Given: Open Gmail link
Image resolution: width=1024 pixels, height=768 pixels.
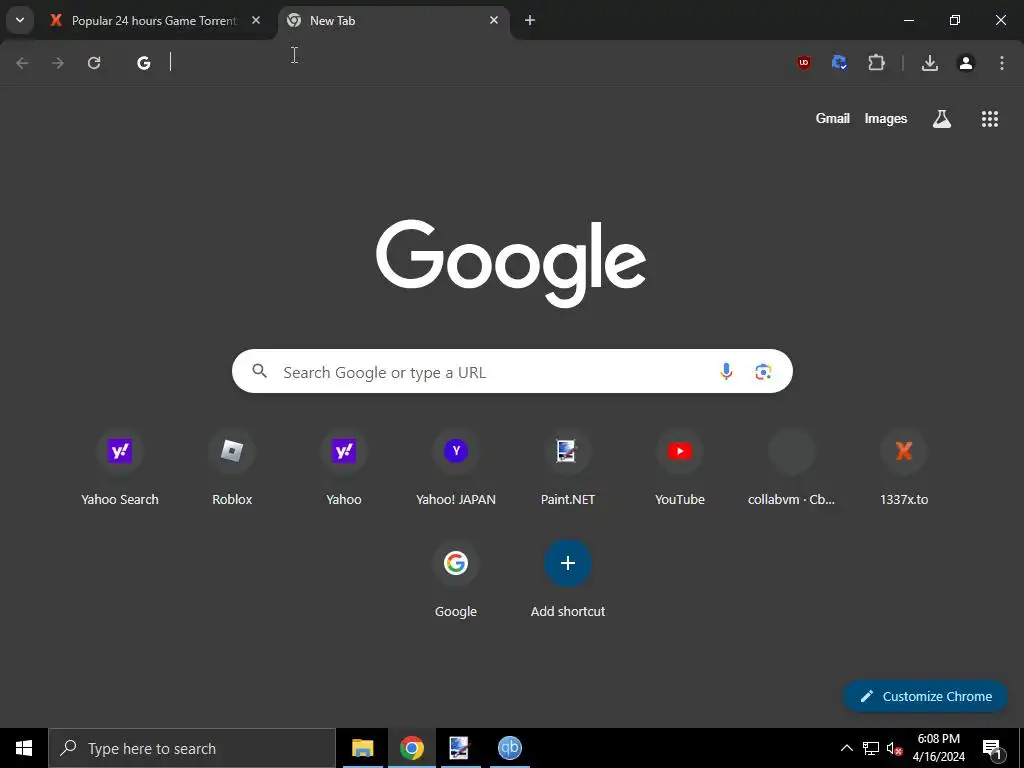Looking at the screenshot, I should point(833,118).
